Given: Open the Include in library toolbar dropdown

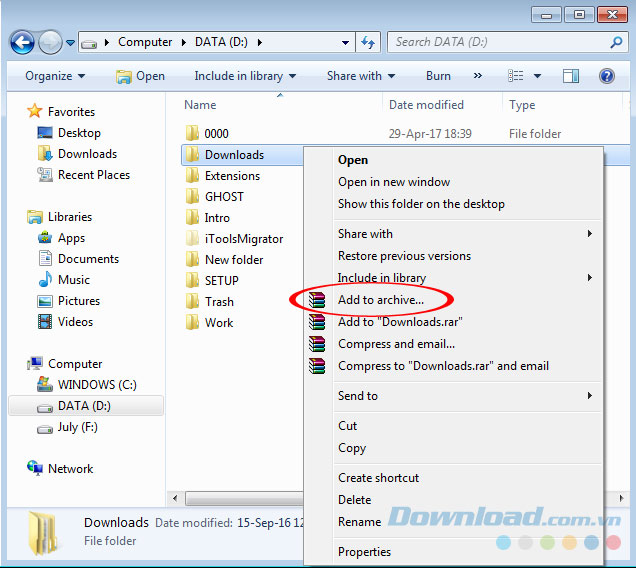Looking at the screenshot, I should [x=245, y=76].
